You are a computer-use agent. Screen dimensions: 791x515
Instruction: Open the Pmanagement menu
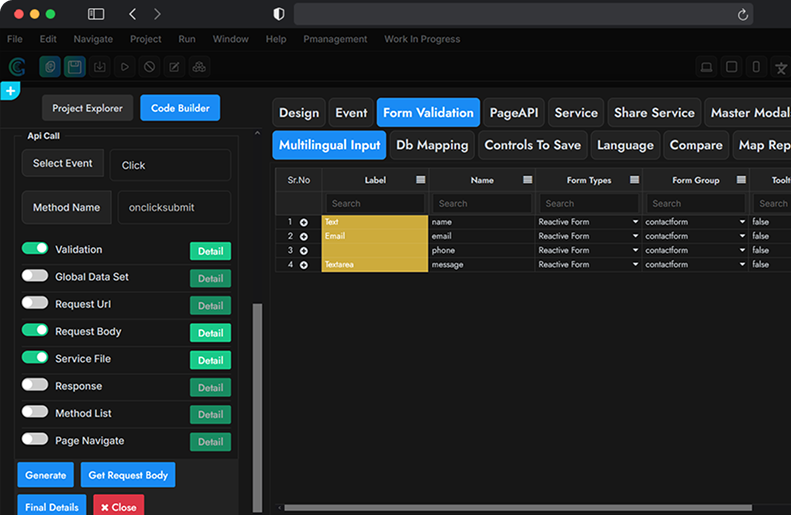pos(335,39)
